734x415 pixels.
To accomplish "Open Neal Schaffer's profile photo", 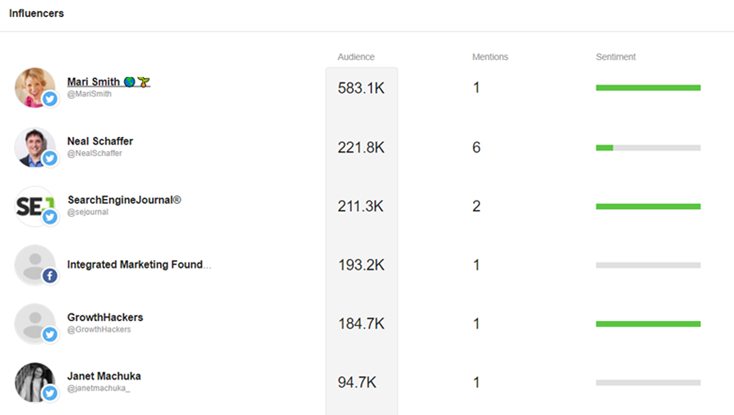I will (x=35, y=147).
